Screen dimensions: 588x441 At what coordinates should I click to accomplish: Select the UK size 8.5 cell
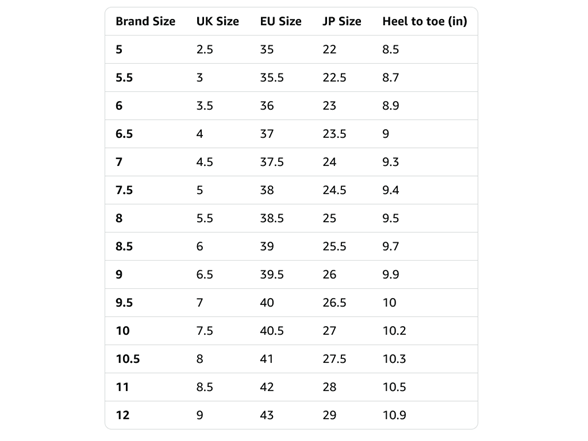pyautogui.click(x=205, y=387)
